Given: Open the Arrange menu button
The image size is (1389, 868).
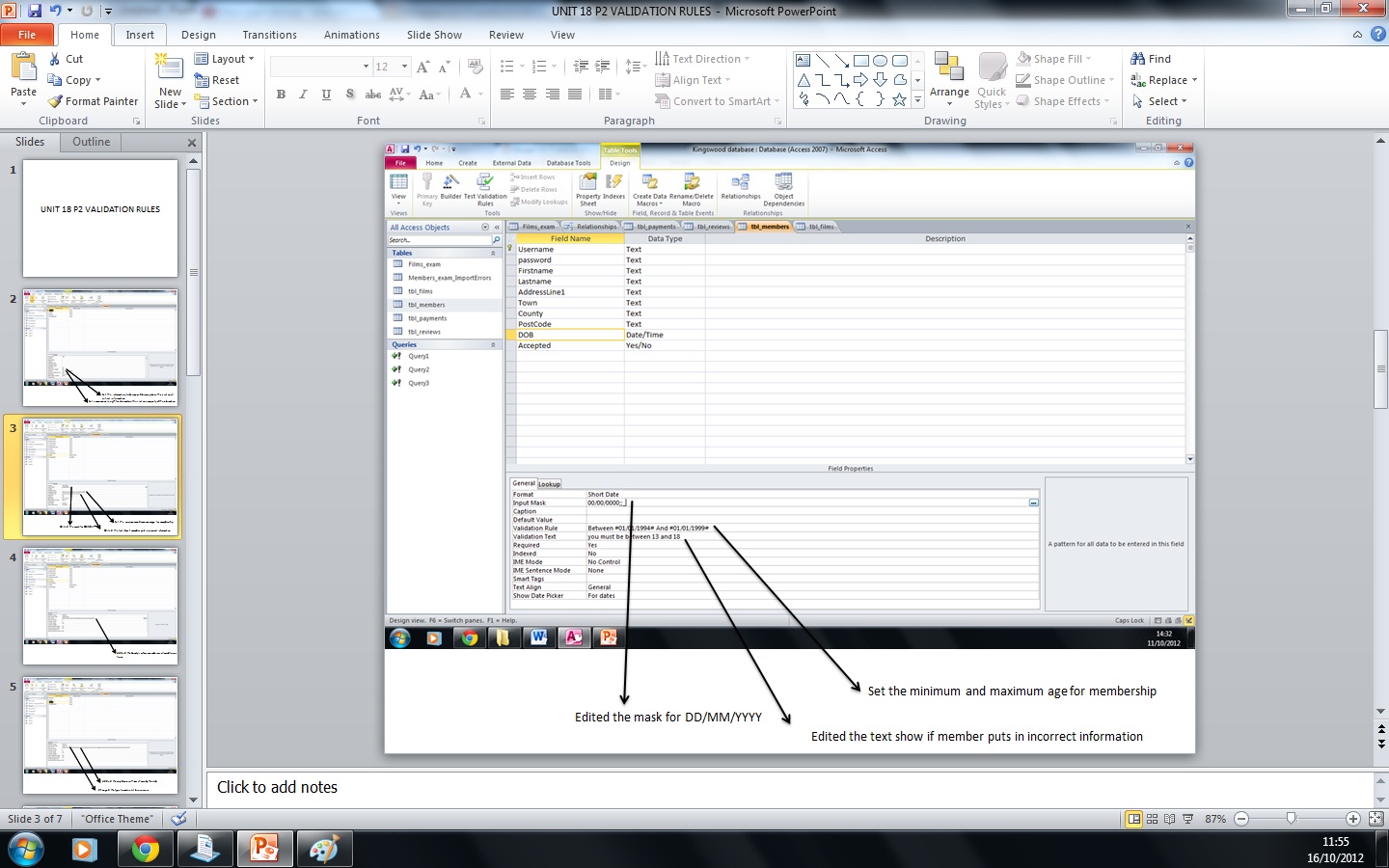Looking at the screenshot, I should tap(950, 80).
